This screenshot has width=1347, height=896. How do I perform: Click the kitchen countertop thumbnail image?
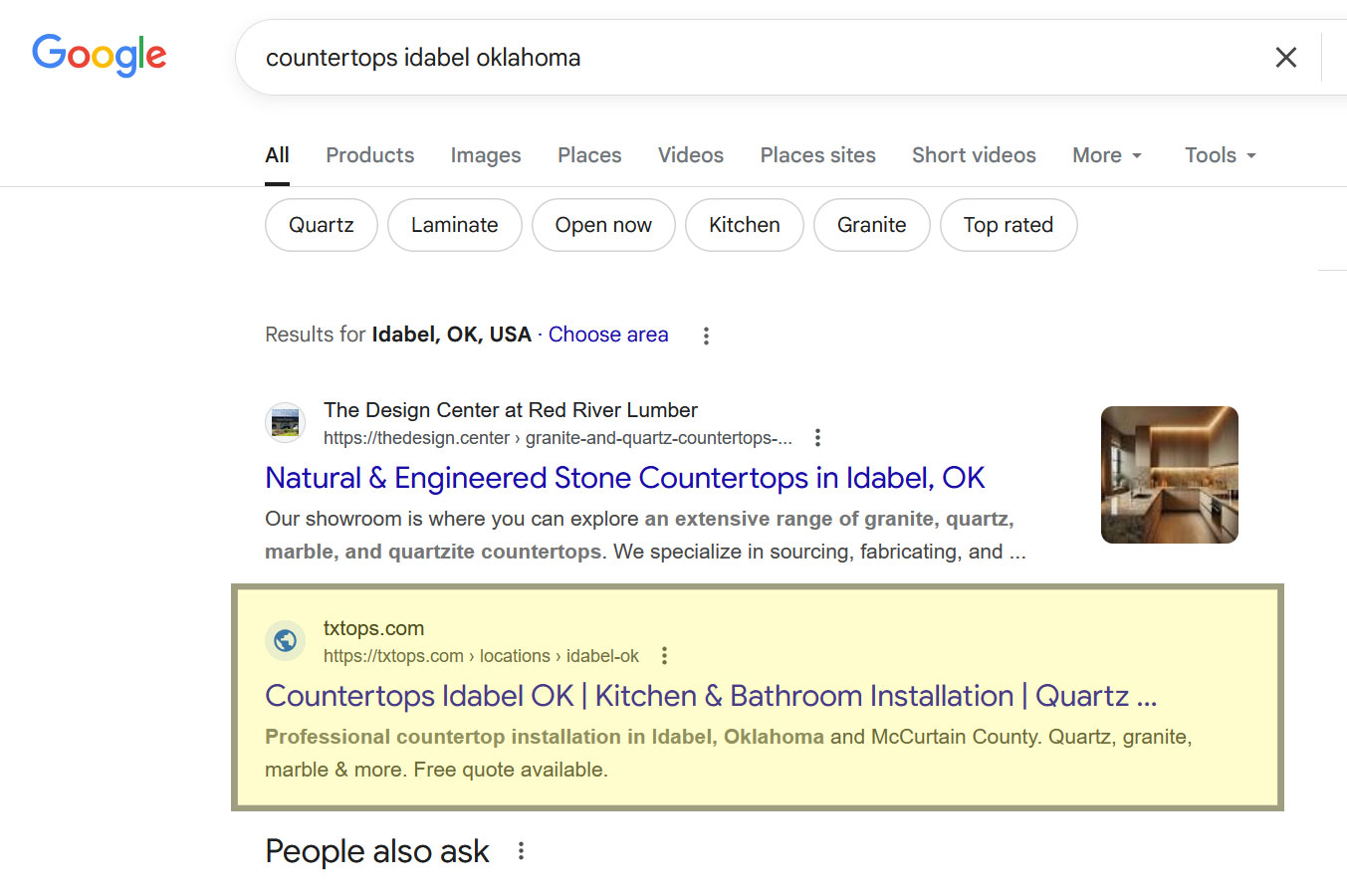coord(1169,475)
